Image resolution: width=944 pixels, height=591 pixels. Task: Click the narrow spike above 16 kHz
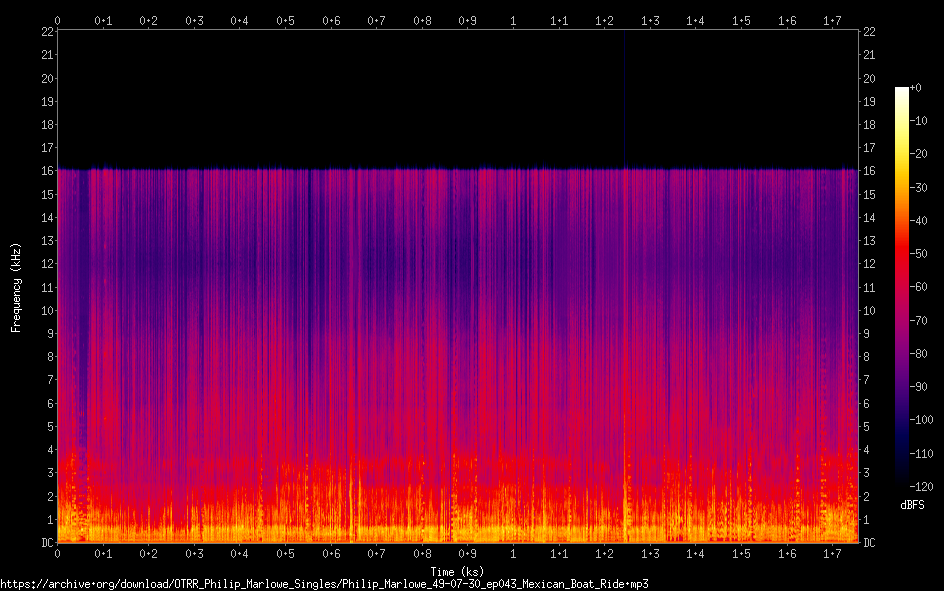click(x=625, y=100)
